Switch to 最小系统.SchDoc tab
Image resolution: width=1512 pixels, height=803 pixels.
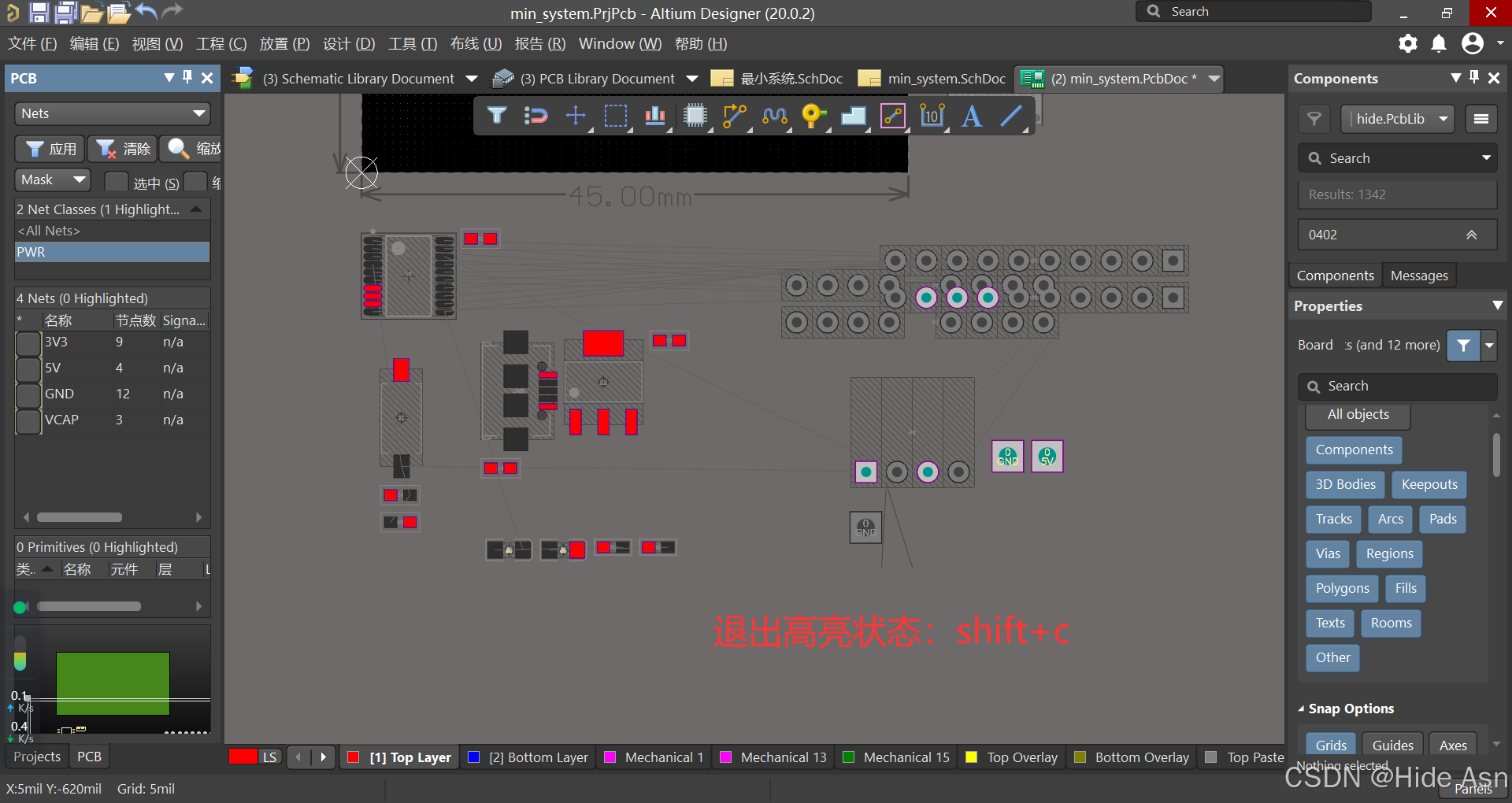point(776,79)
